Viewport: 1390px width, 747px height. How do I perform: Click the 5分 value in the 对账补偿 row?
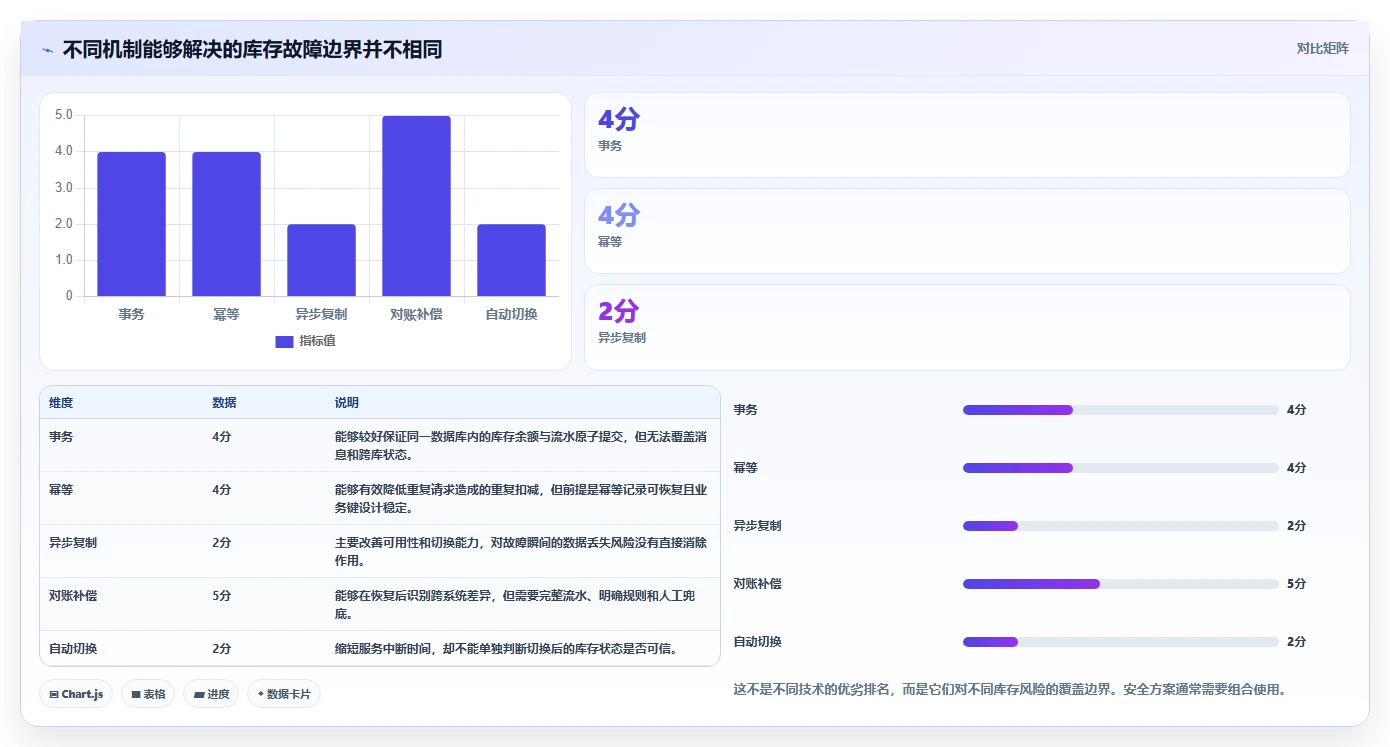pos(222,596)
